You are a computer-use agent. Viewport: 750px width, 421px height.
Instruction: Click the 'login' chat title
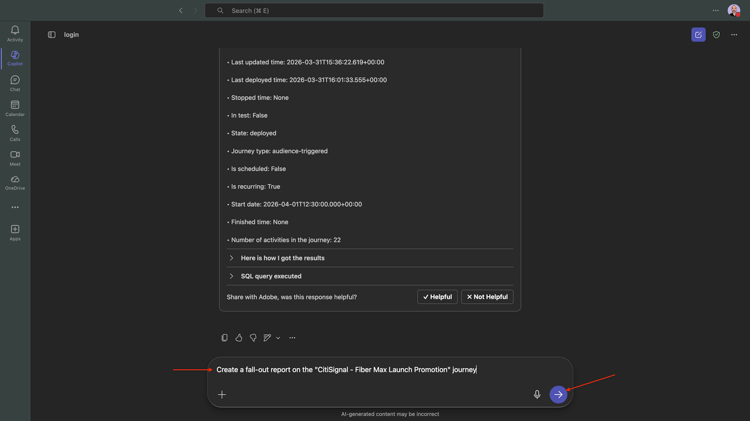[71, 34]
